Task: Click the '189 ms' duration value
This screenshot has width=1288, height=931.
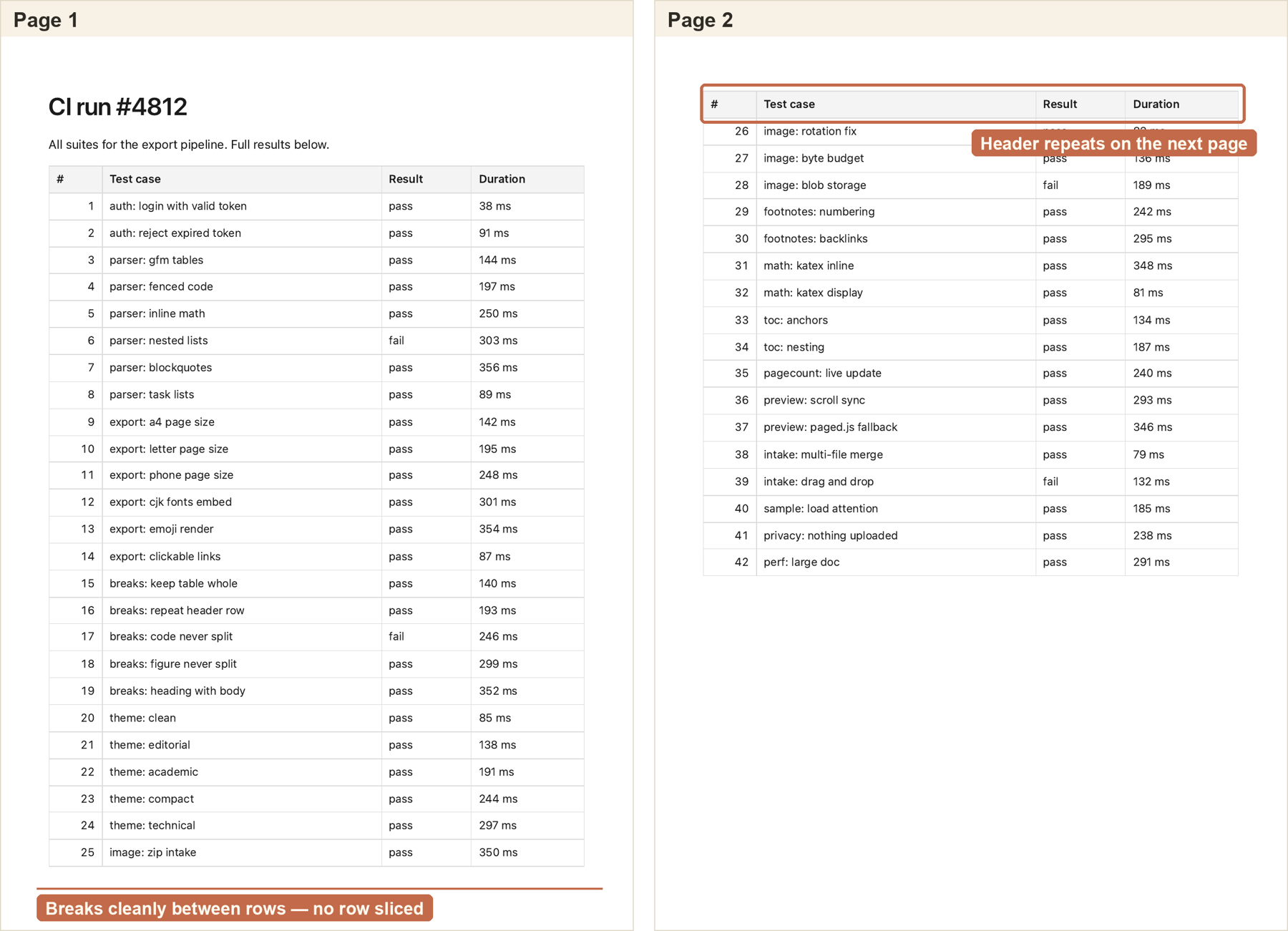Action: point(1151,185)
